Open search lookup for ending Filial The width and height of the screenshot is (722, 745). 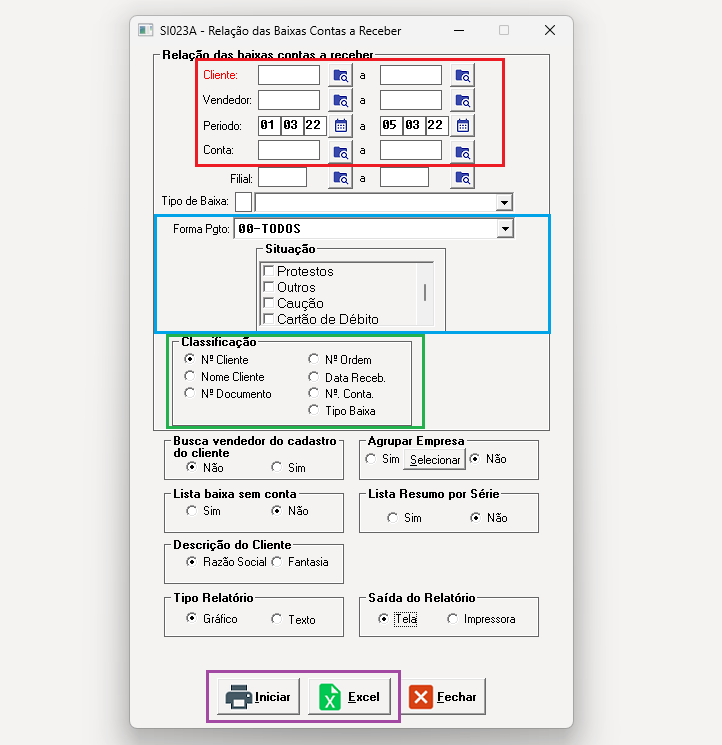tap(462, 178)
